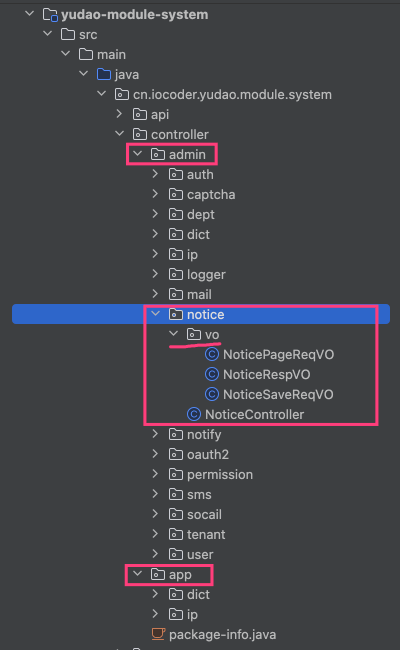The width and height of the screenshot is (400, 650).
Task: Expand the oauth2 package arrow
Action: point(155,454)
